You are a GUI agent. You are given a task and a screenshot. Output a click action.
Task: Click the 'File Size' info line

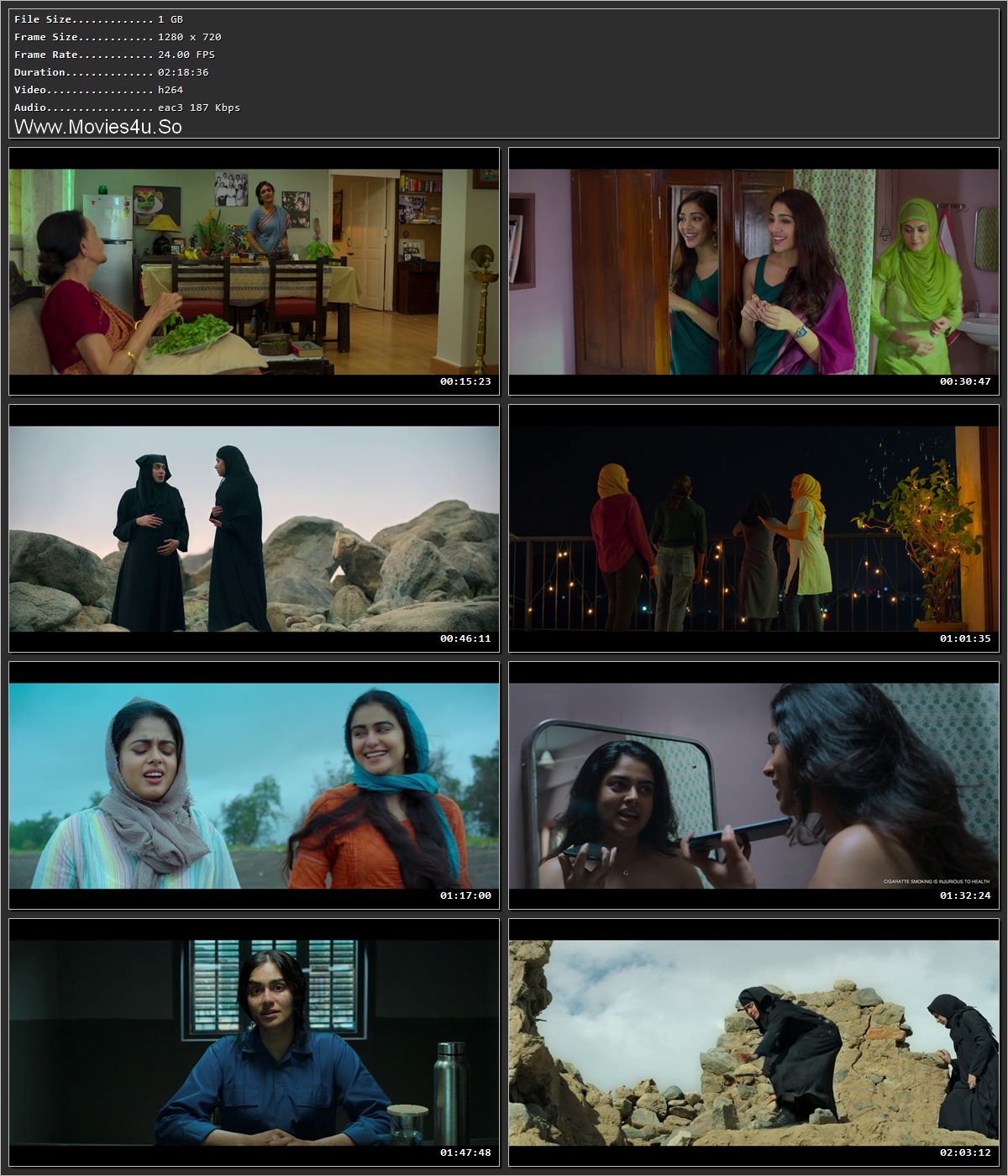pos(99,19)
